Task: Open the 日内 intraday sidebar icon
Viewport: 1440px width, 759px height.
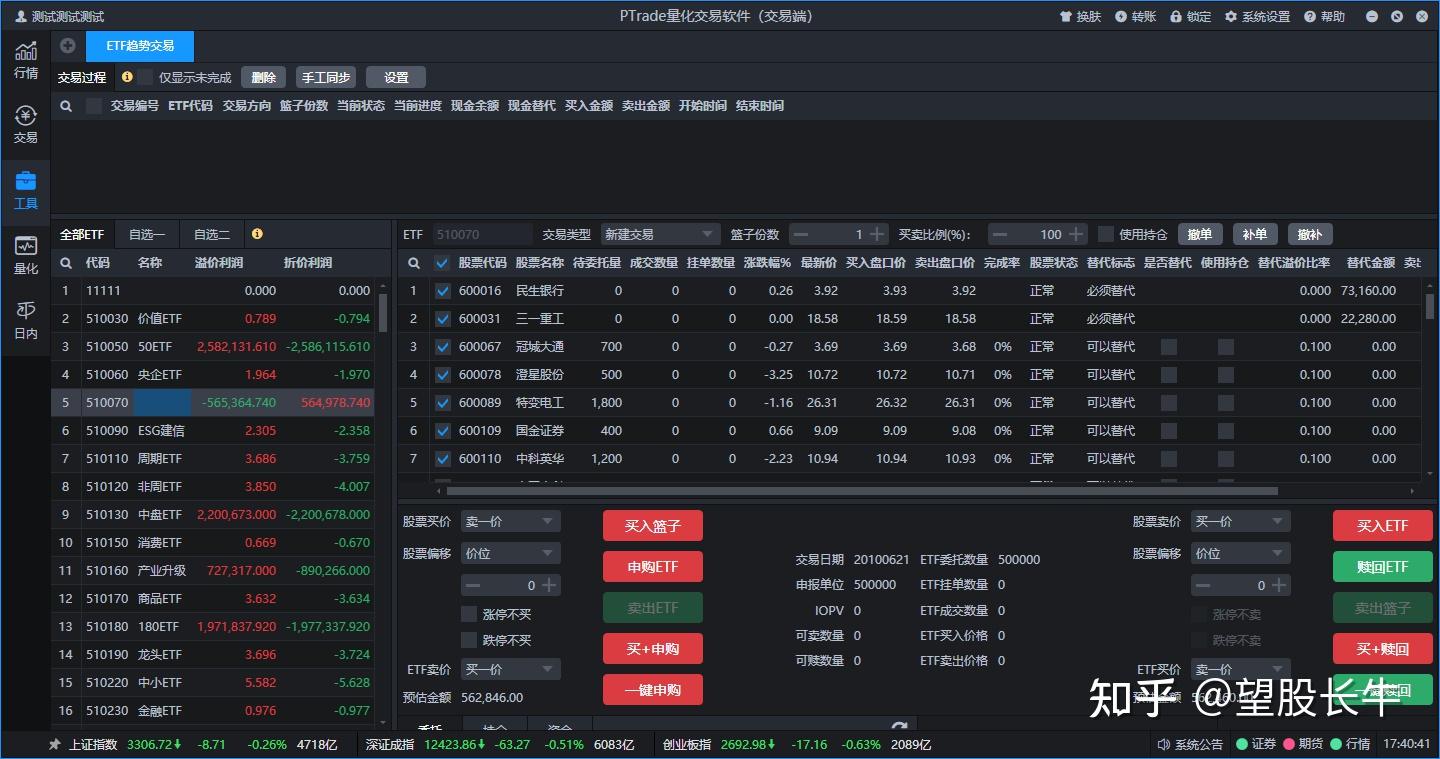Action: pyautogui.click(x=25, y=320)
